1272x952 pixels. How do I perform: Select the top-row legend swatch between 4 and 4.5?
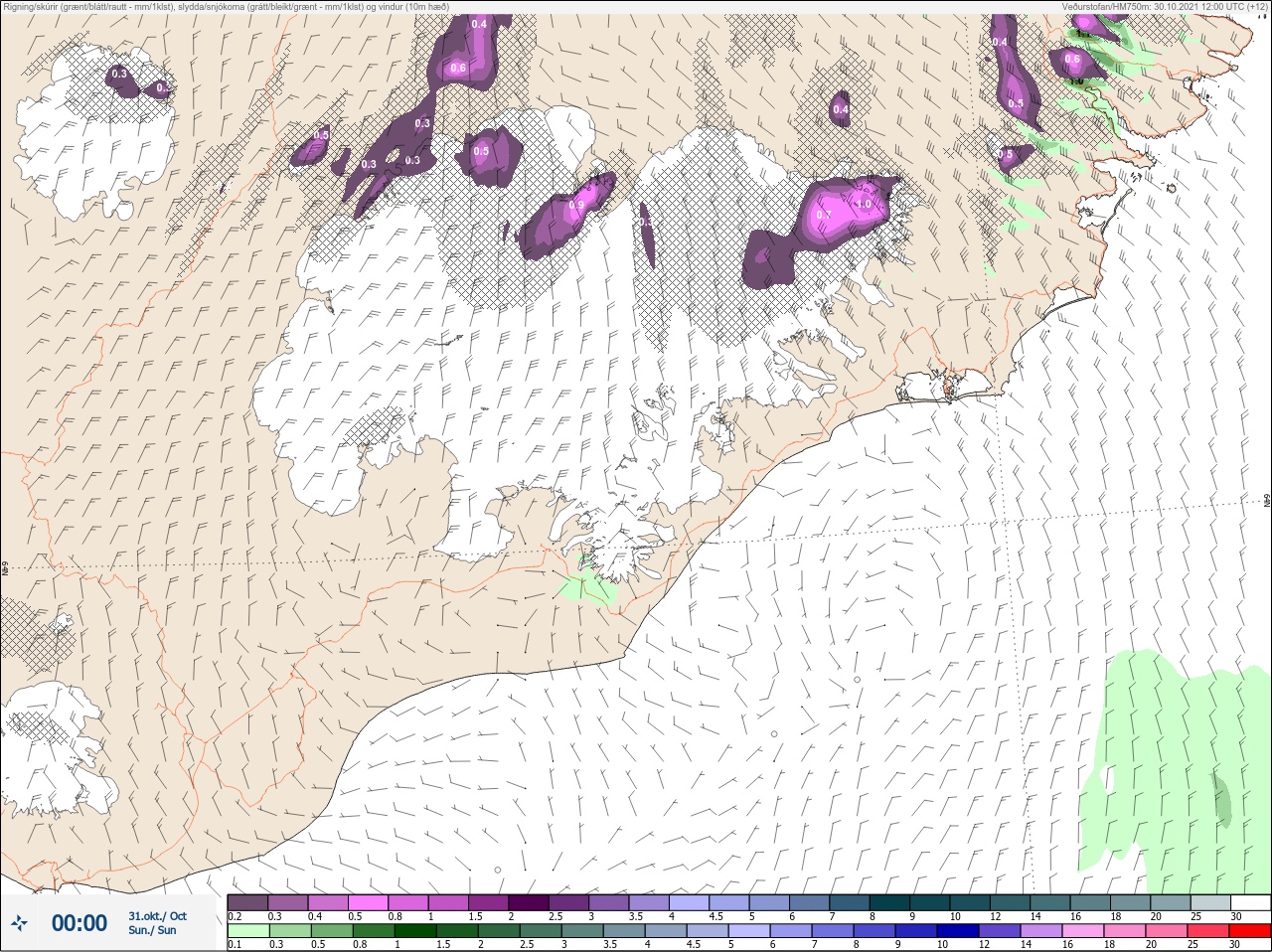[690, 902]
